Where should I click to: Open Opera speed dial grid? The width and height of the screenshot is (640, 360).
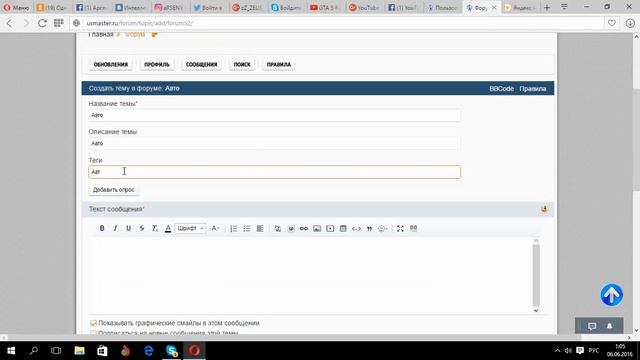(59, 23)
